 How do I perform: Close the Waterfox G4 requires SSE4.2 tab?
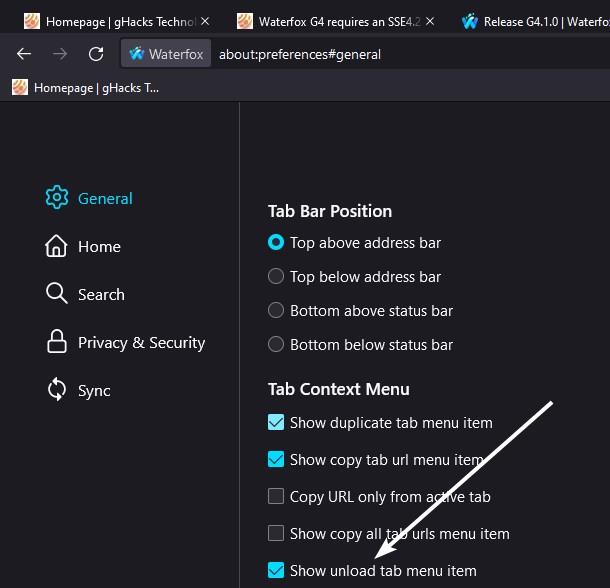pos(430,21)
